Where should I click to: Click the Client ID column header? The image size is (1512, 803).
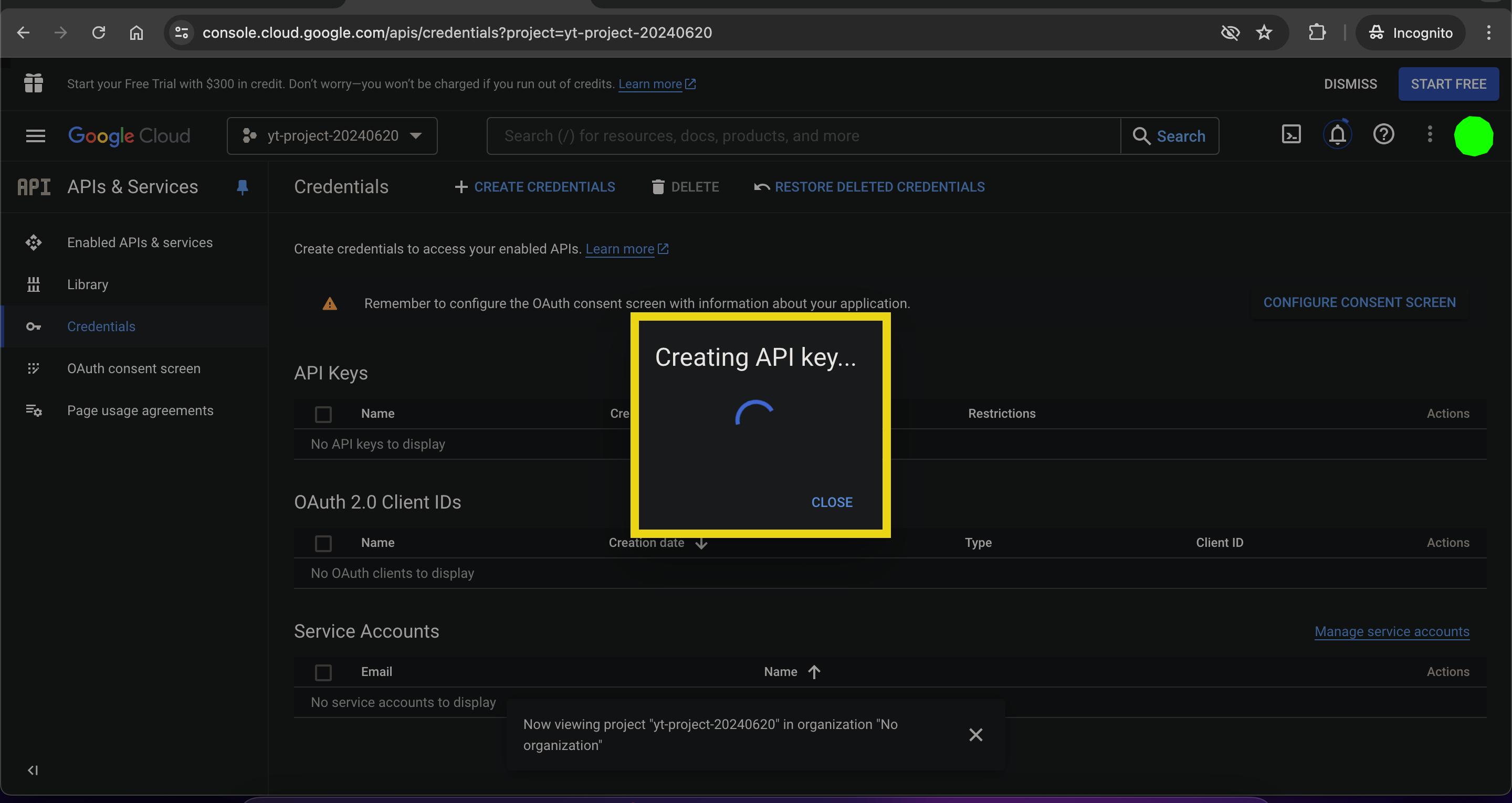tap(1219, 543)
